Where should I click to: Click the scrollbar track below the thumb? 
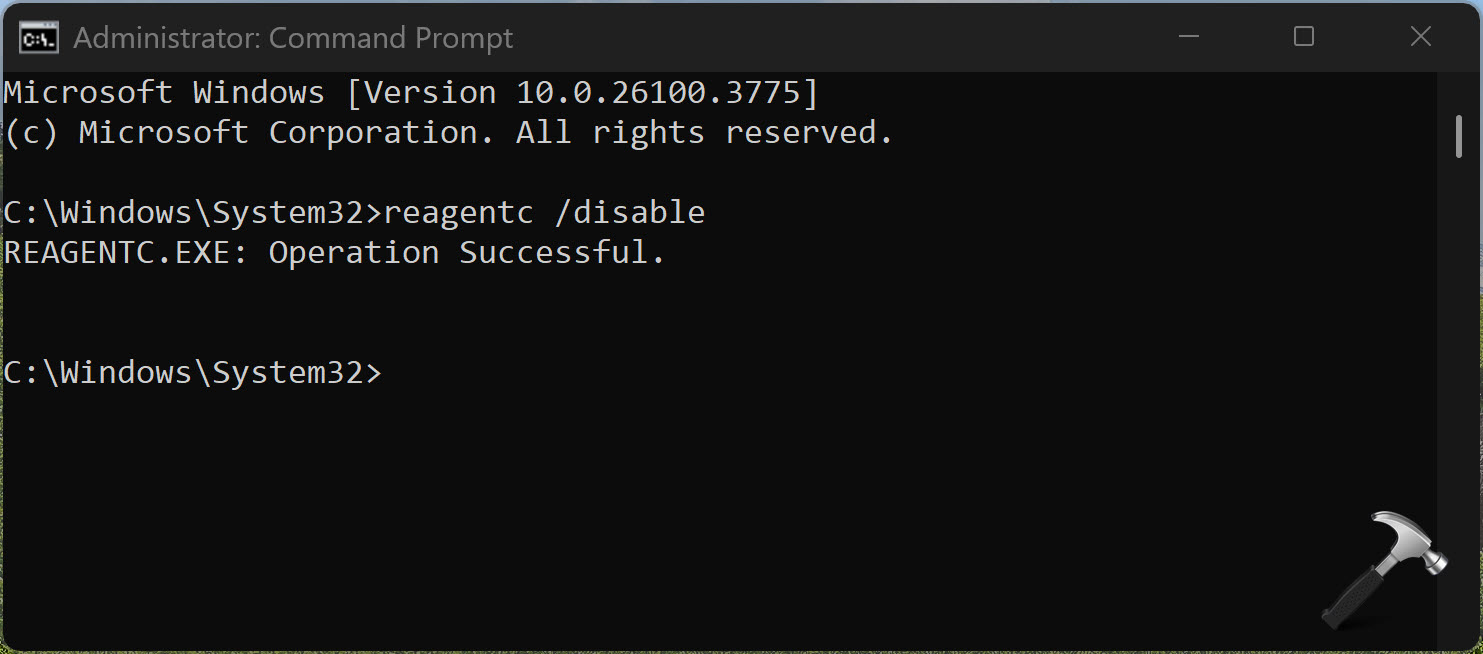(1459, 400)
